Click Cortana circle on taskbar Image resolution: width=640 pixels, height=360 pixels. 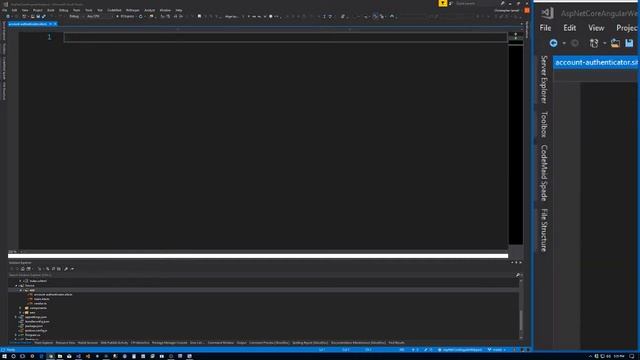pyautogui.click(x=13, y=356)
